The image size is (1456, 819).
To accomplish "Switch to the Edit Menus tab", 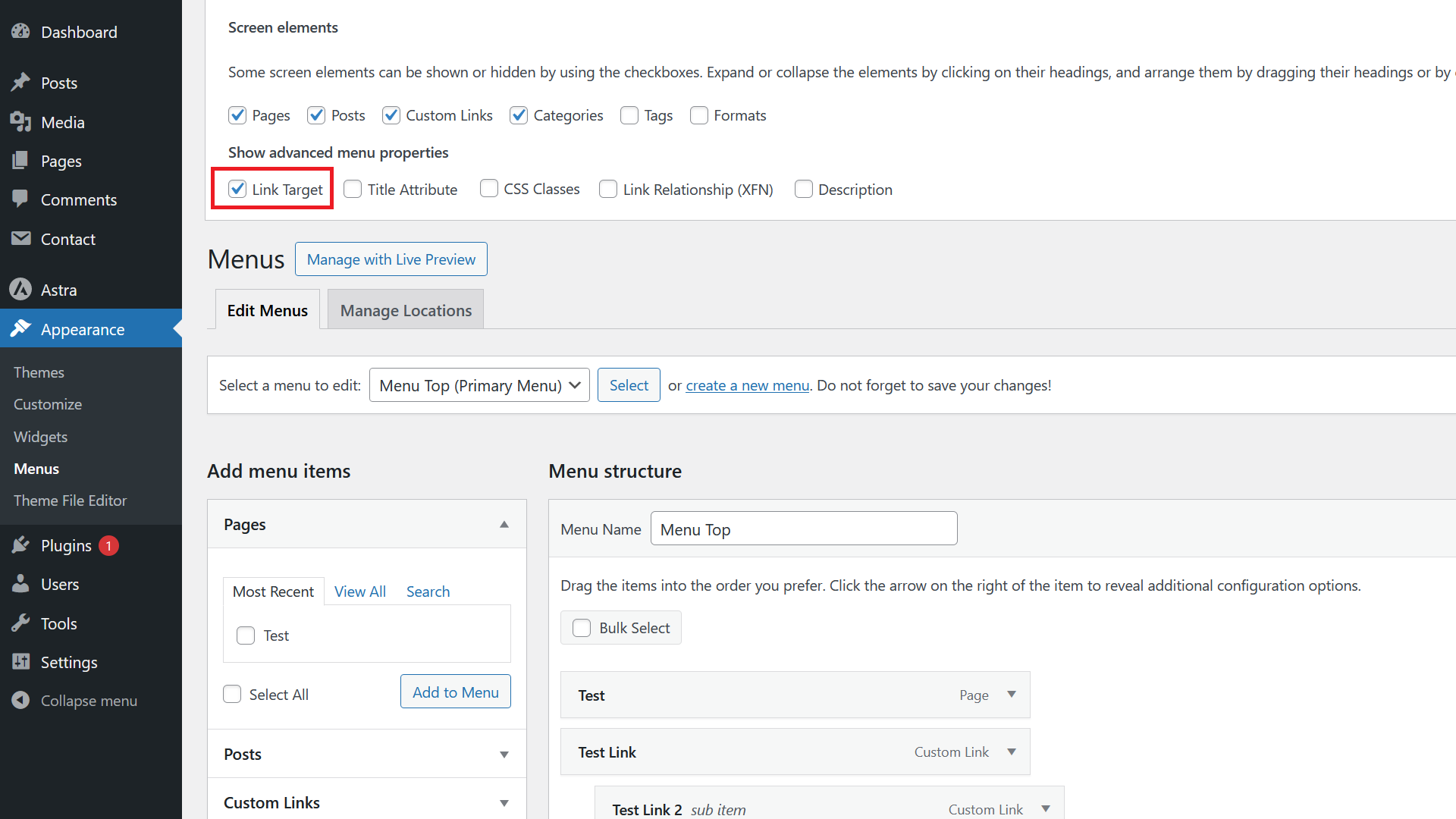I will 268,309.
